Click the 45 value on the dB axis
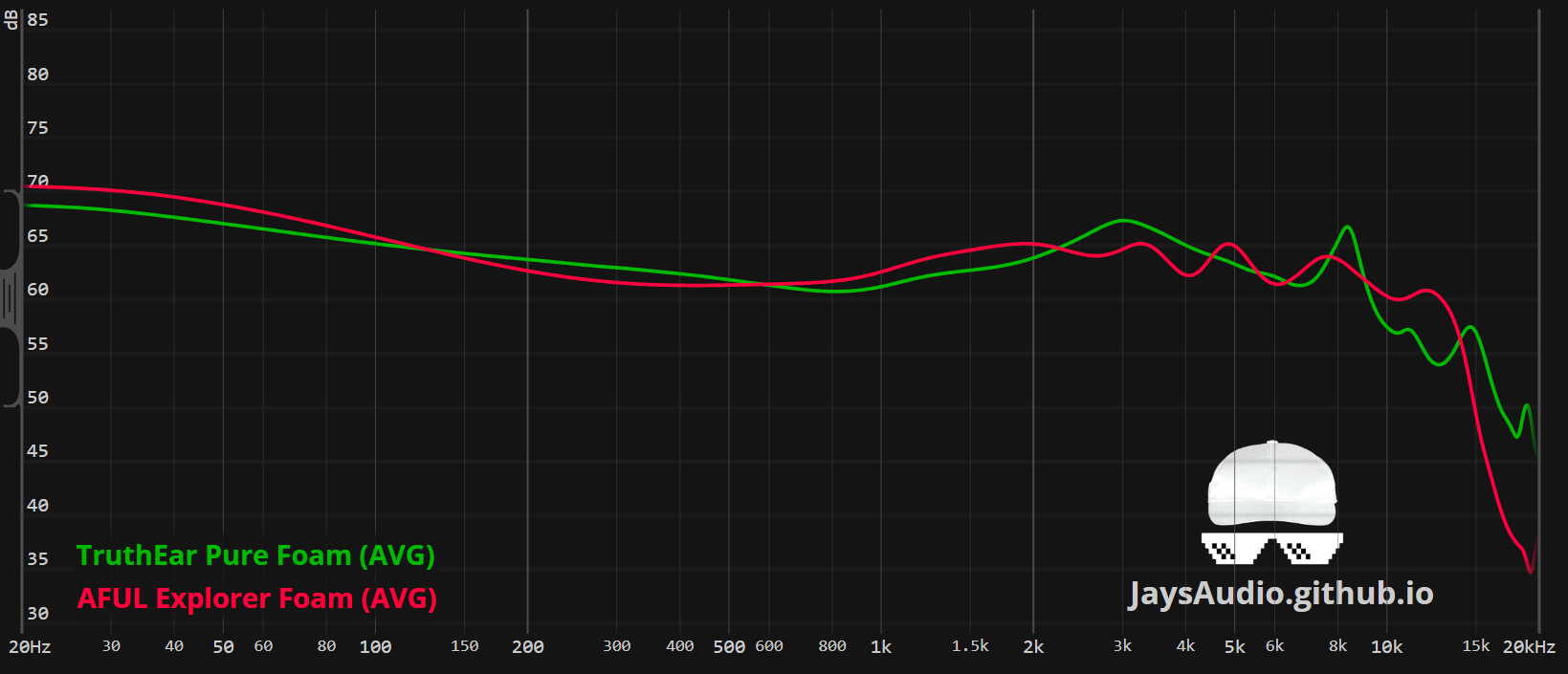This screenshot has width=1568, height=674. pos(37,451)
